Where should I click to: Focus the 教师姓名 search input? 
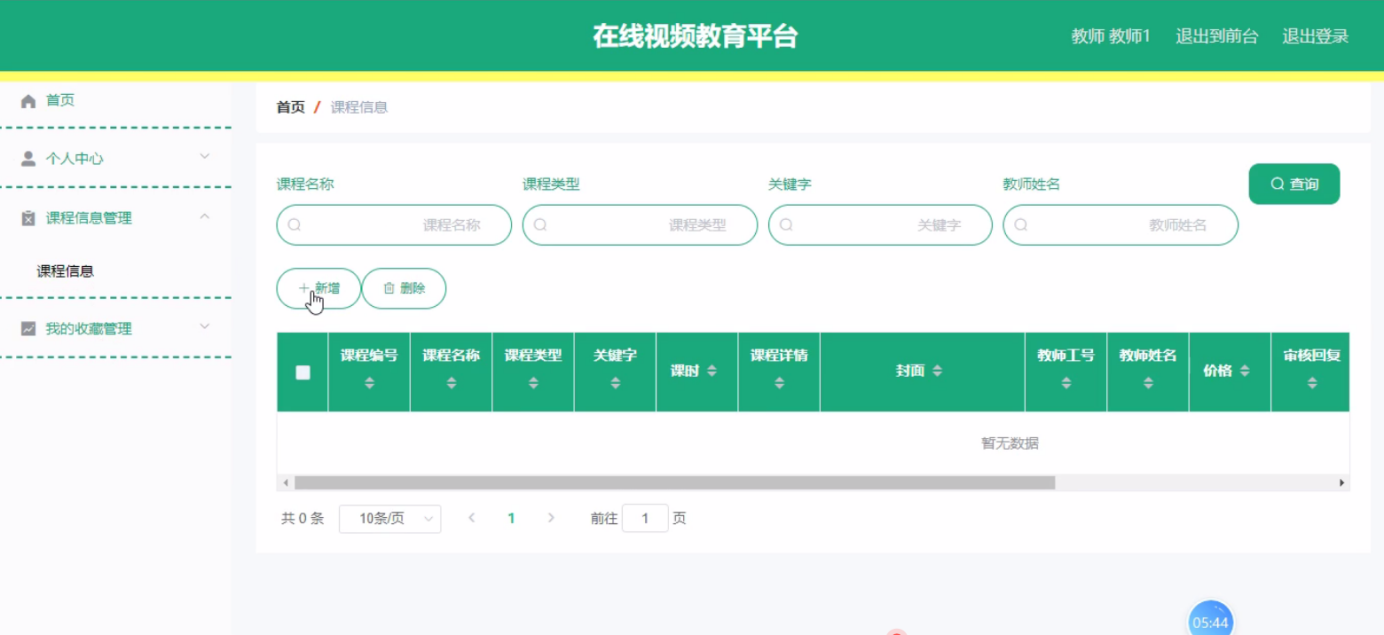pyautogui.click(x=1121, y=225)
